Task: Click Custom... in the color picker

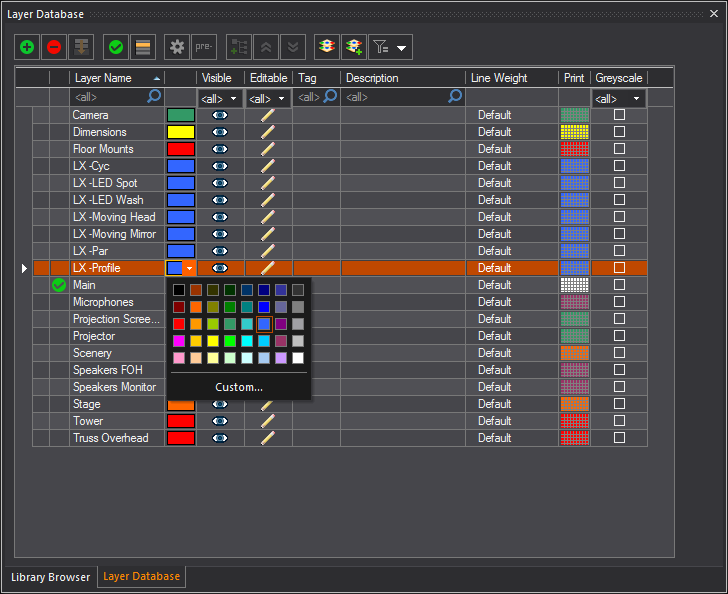Action: click(239, 387)
